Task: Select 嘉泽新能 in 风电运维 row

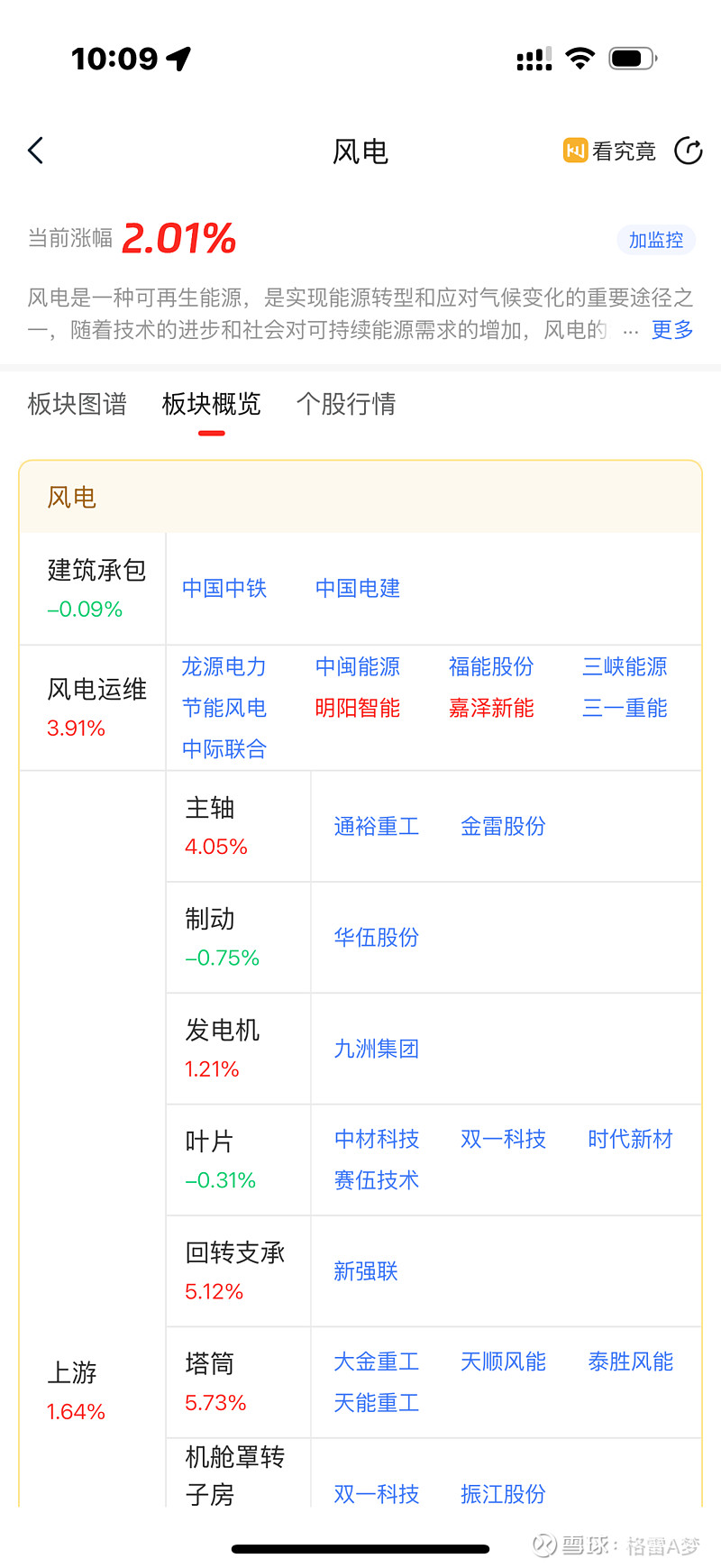Action: pyautogui.click(x=491, y=709)
